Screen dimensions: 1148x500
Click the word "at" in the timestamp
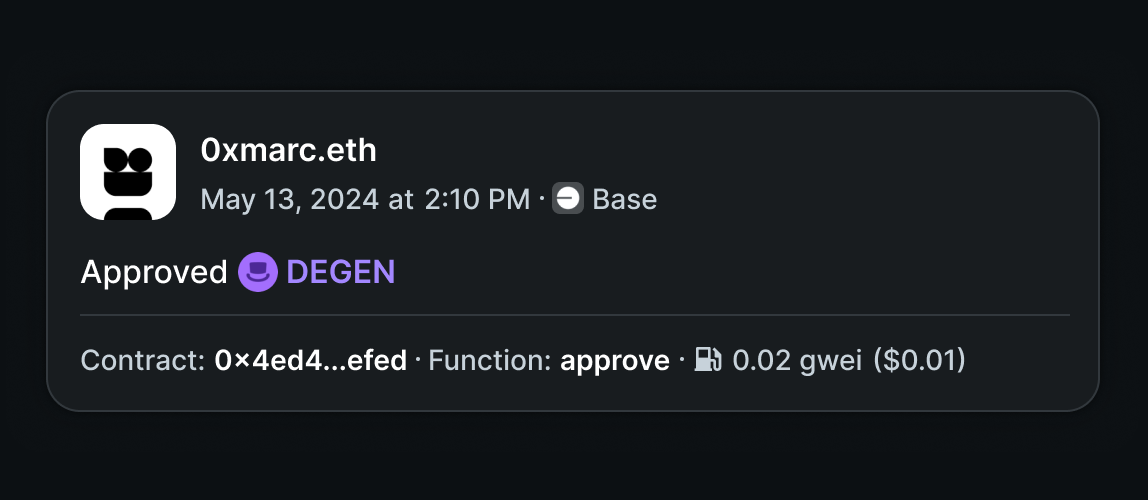(x=401, y=200)
